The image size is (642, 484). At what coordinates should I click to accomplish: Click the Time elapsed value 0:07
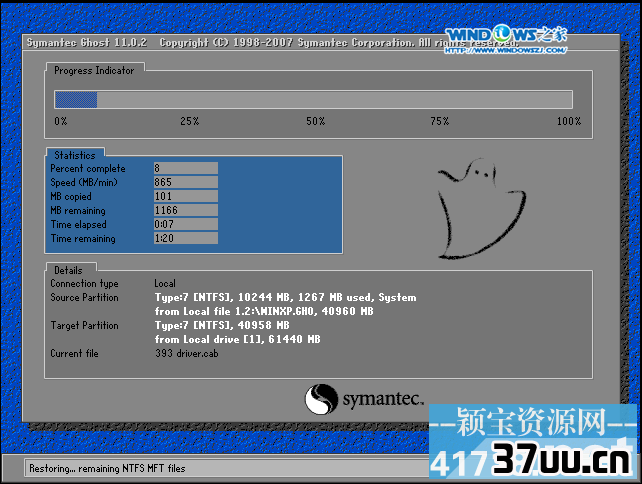[185, 224]
